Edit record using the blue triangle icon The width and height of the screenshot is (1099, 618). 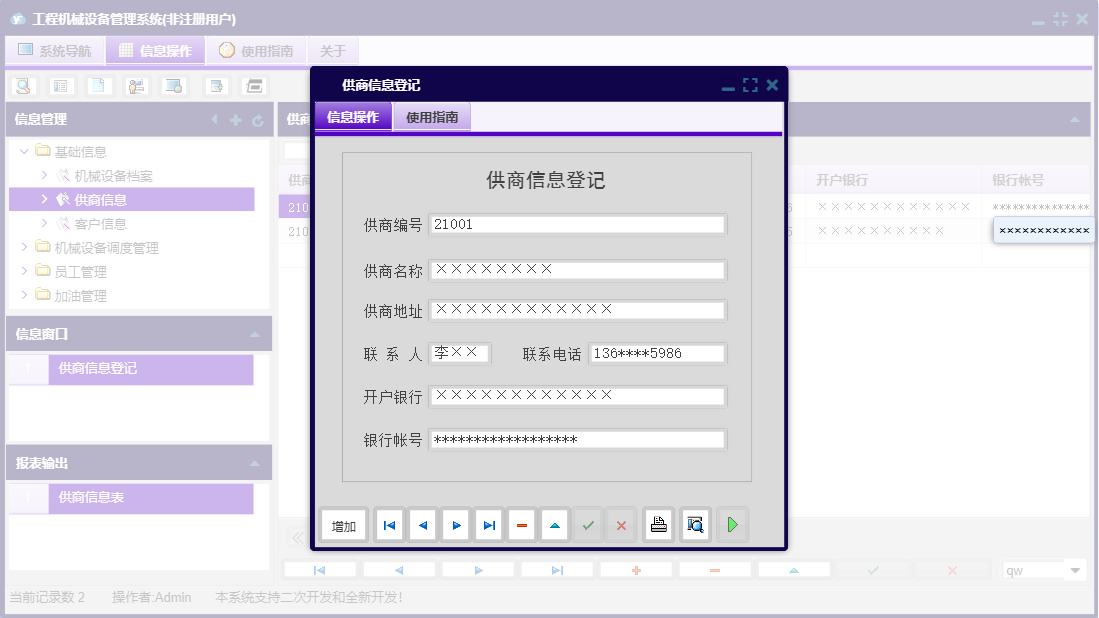click(554, 524)
